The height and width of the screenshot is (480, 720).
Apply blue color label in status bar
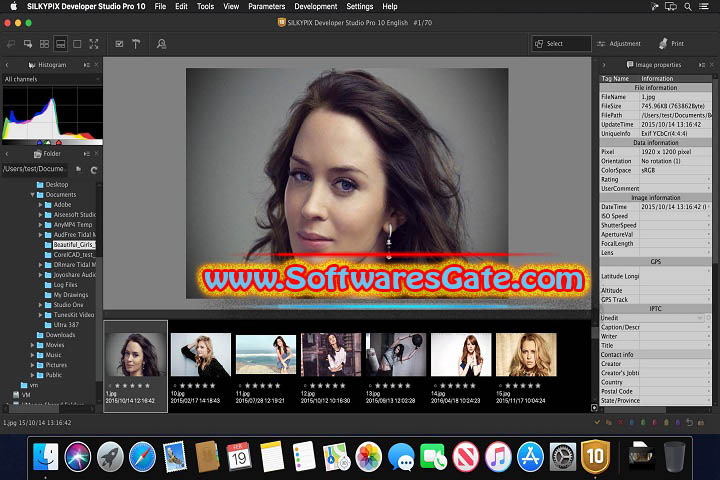[631, 422]
